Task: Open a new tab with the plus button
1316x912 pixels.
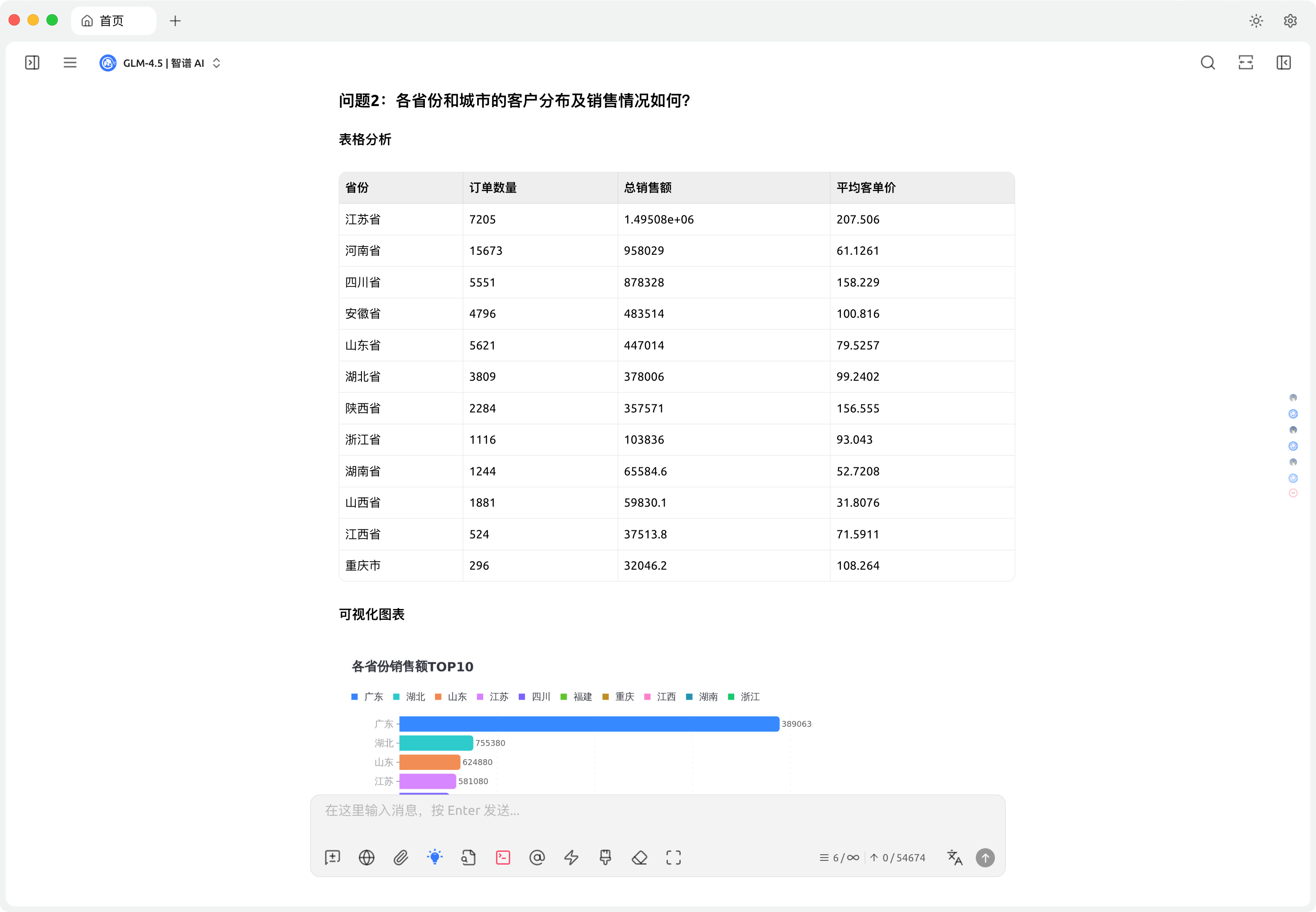Action: coord(175,20)
